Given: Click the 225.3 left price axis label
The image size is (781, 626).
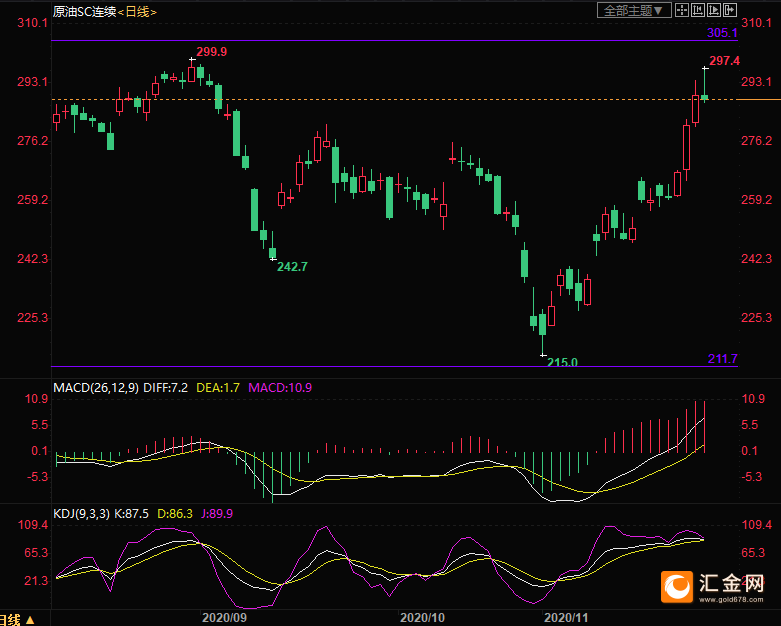Looking at the screenshot, I should tap(32, 318).
